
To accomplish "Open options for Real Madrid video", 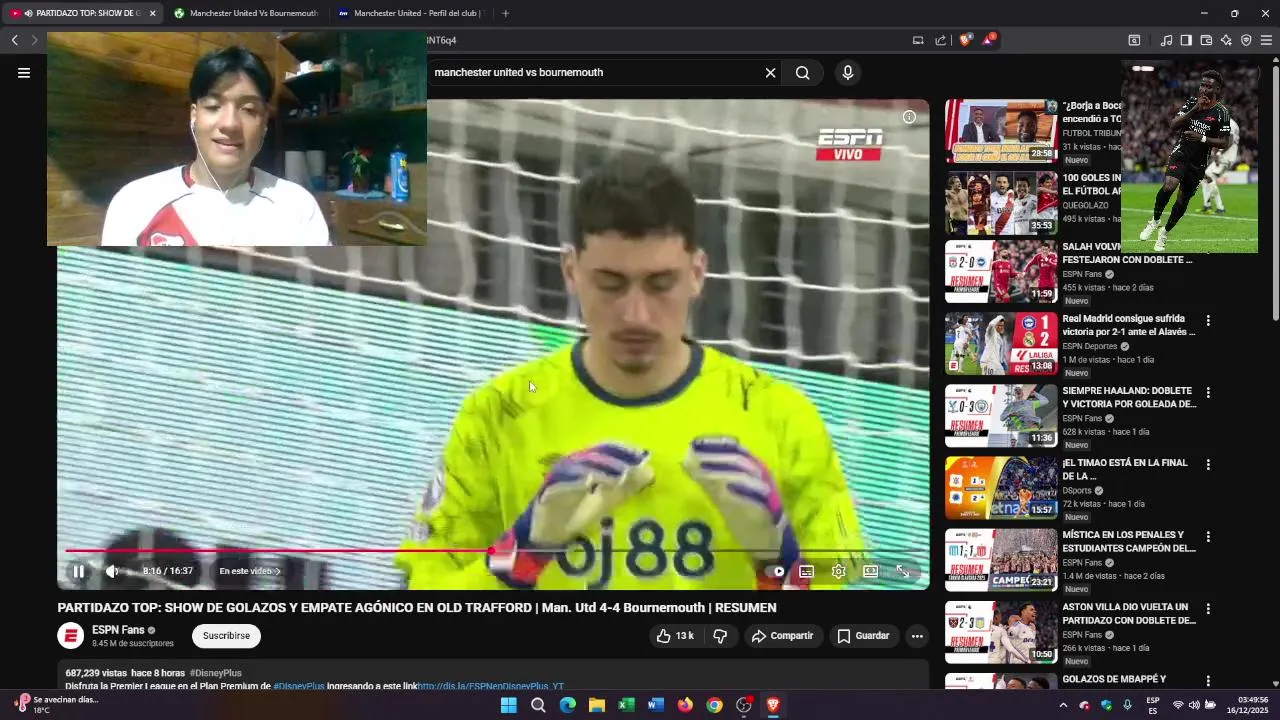I will click(x=1208, y=321).
